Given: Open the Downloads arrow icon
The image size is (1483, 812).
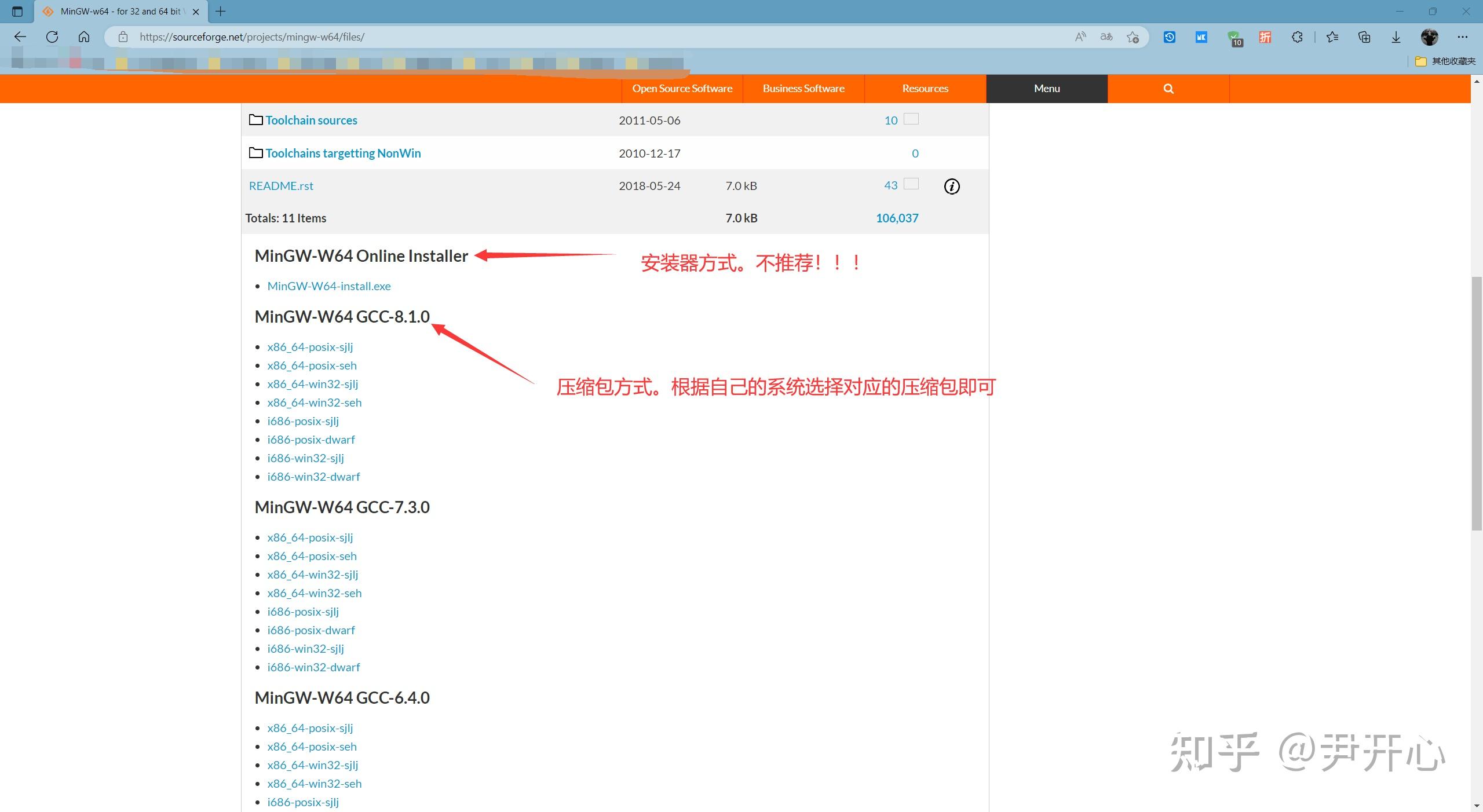Looking at the screenshot, I should pos(1396,37).
